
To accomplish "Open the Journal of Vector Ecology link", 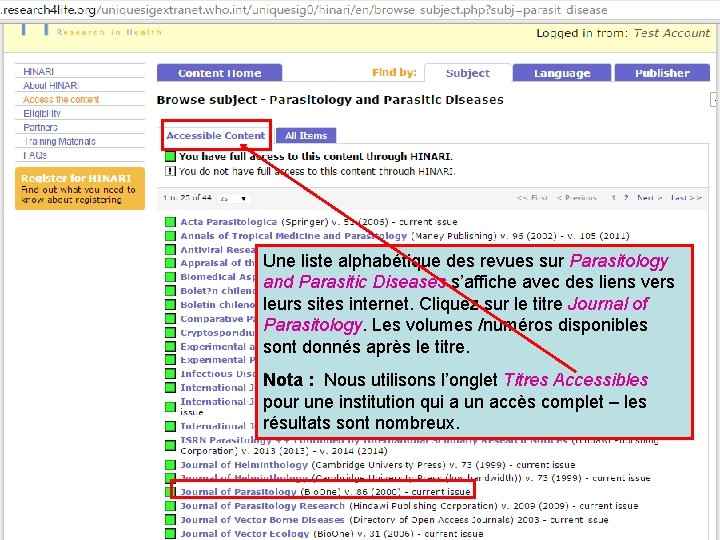I will tap(245, 534).
